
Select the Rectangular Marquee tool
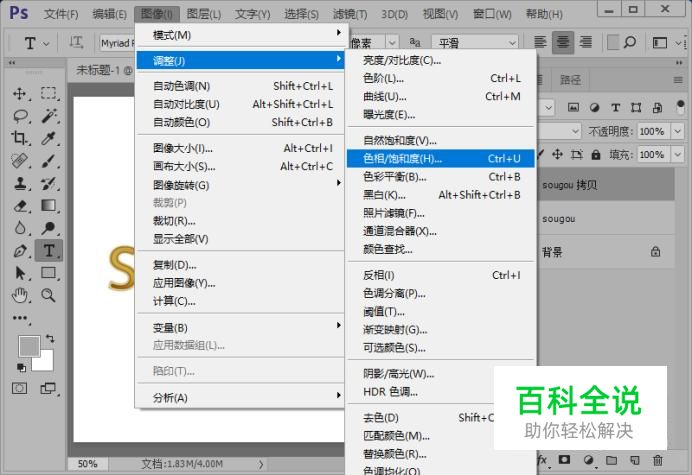pos(49,94)
